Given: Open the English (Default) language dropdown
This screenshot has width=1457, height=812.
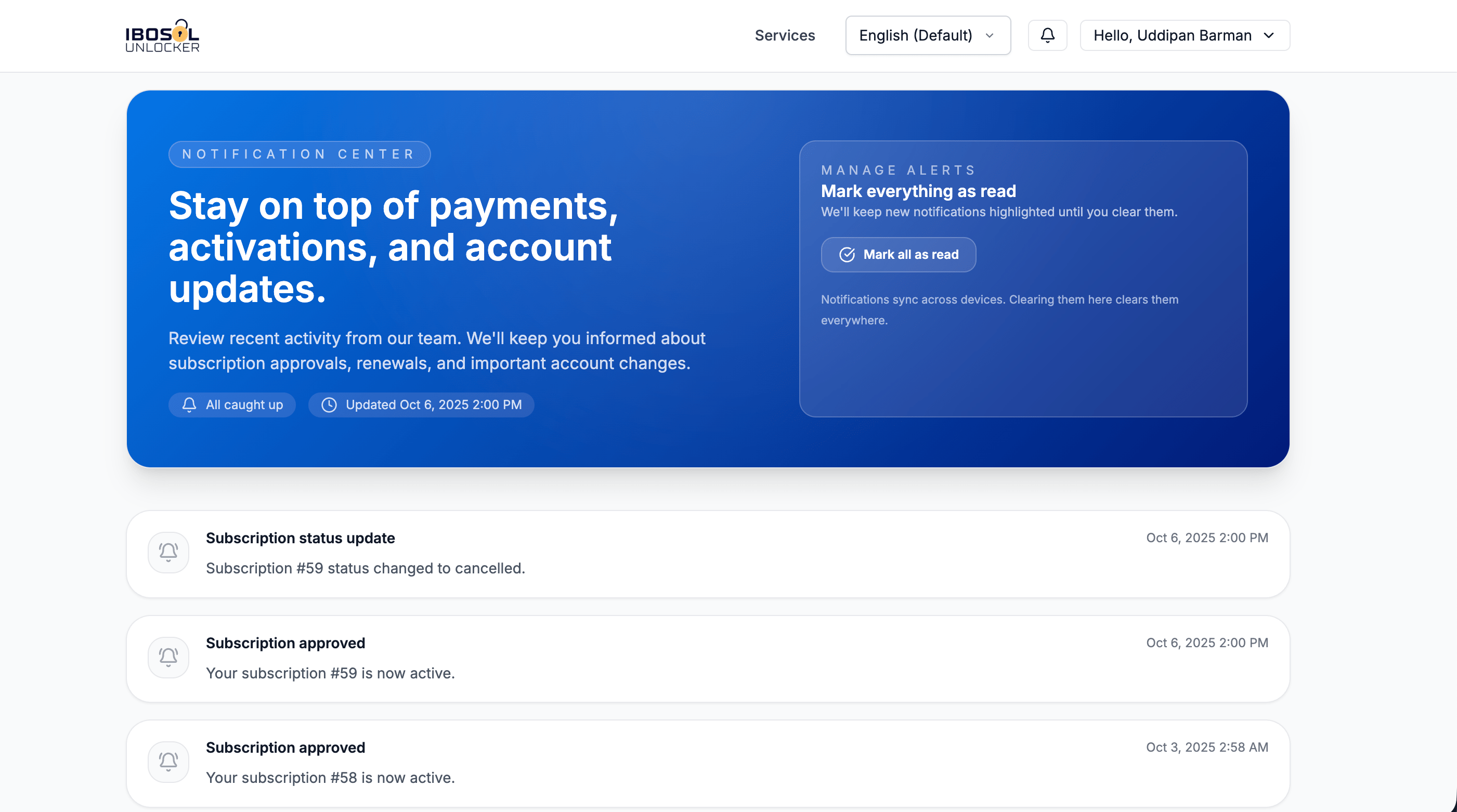Looking at the screenshot, I should coord(928,36).
